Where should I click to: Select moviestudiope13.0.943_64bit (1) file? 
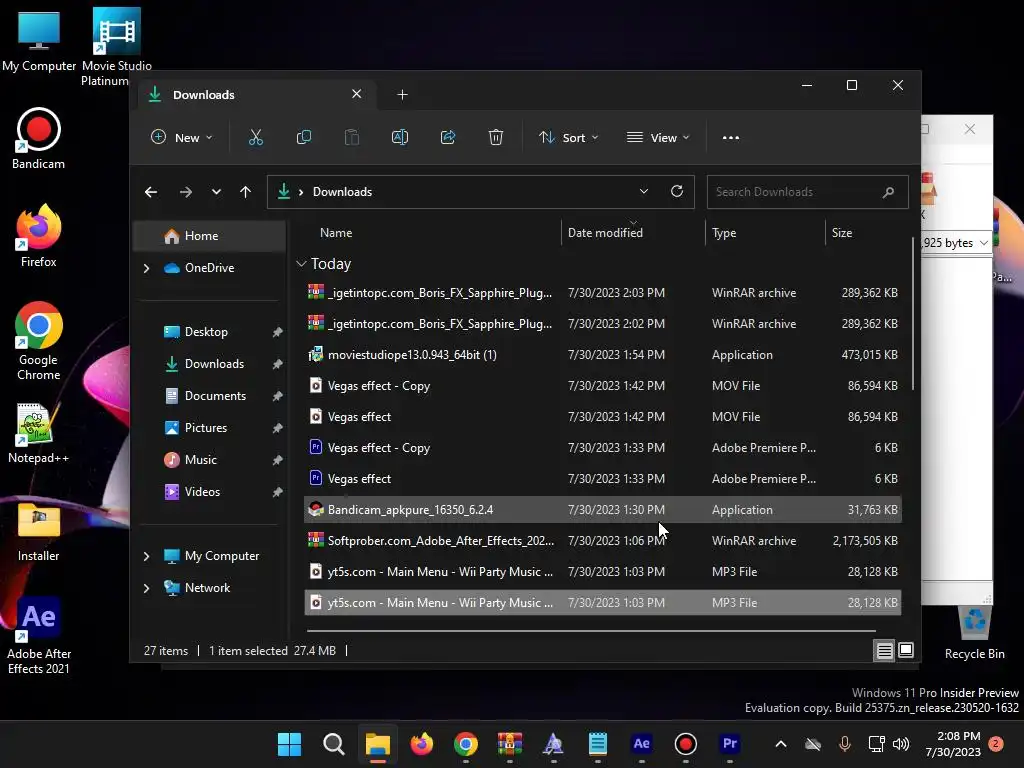603,355
